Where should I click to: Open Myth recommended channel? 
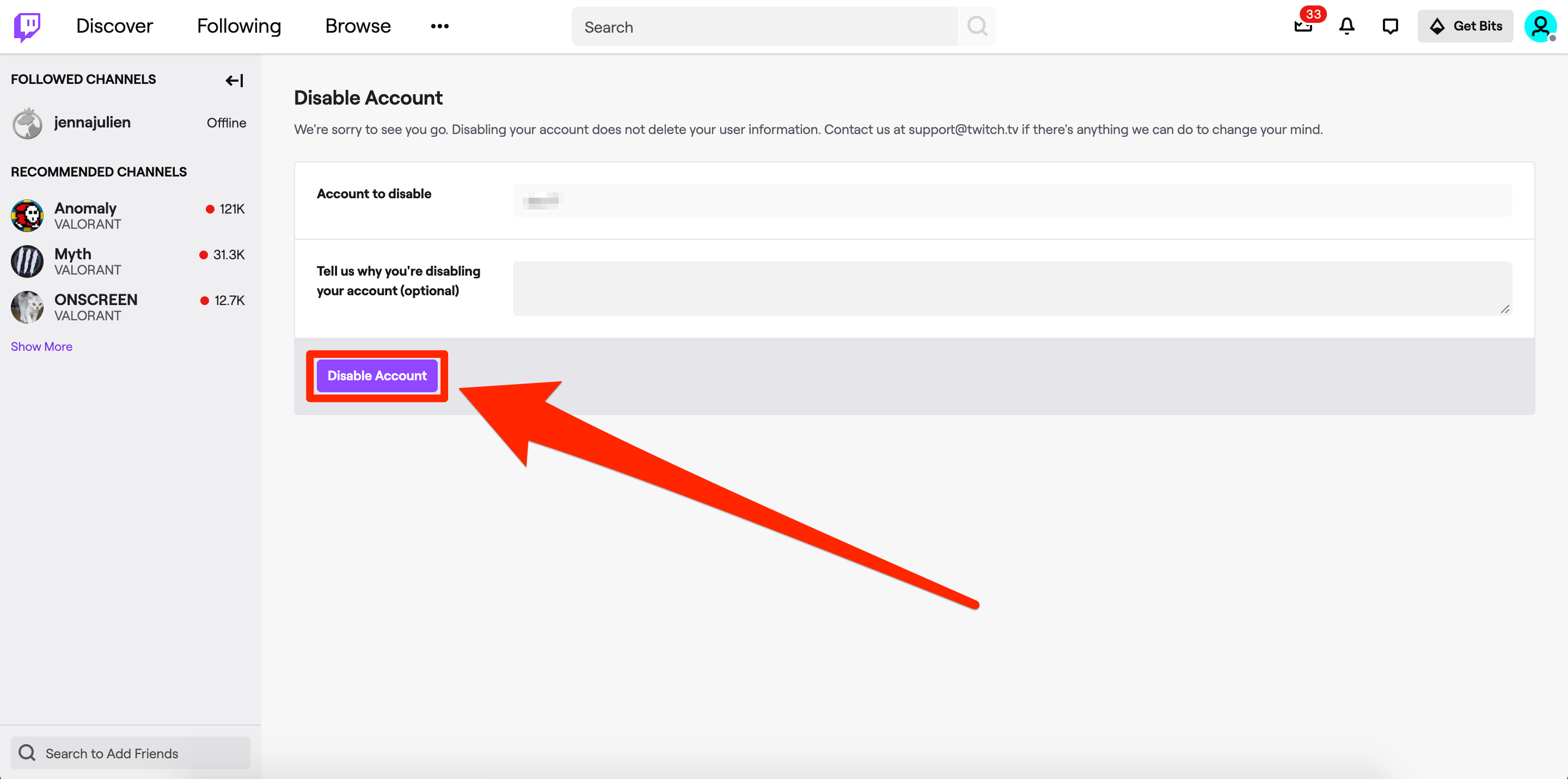[130, 261]
